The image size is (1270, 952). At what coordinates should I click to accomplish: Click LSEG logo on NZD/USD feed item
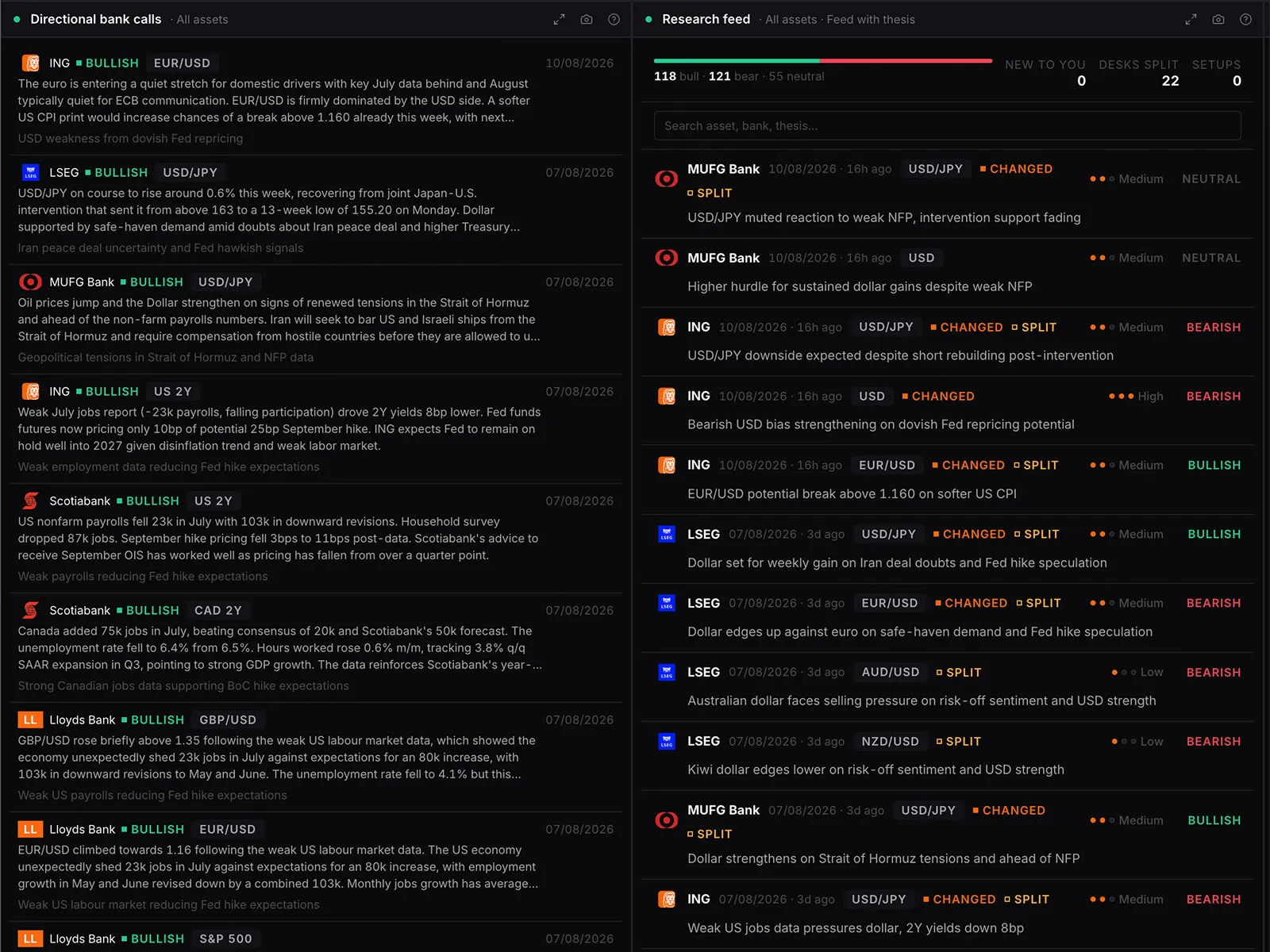(x=667, y=741)
